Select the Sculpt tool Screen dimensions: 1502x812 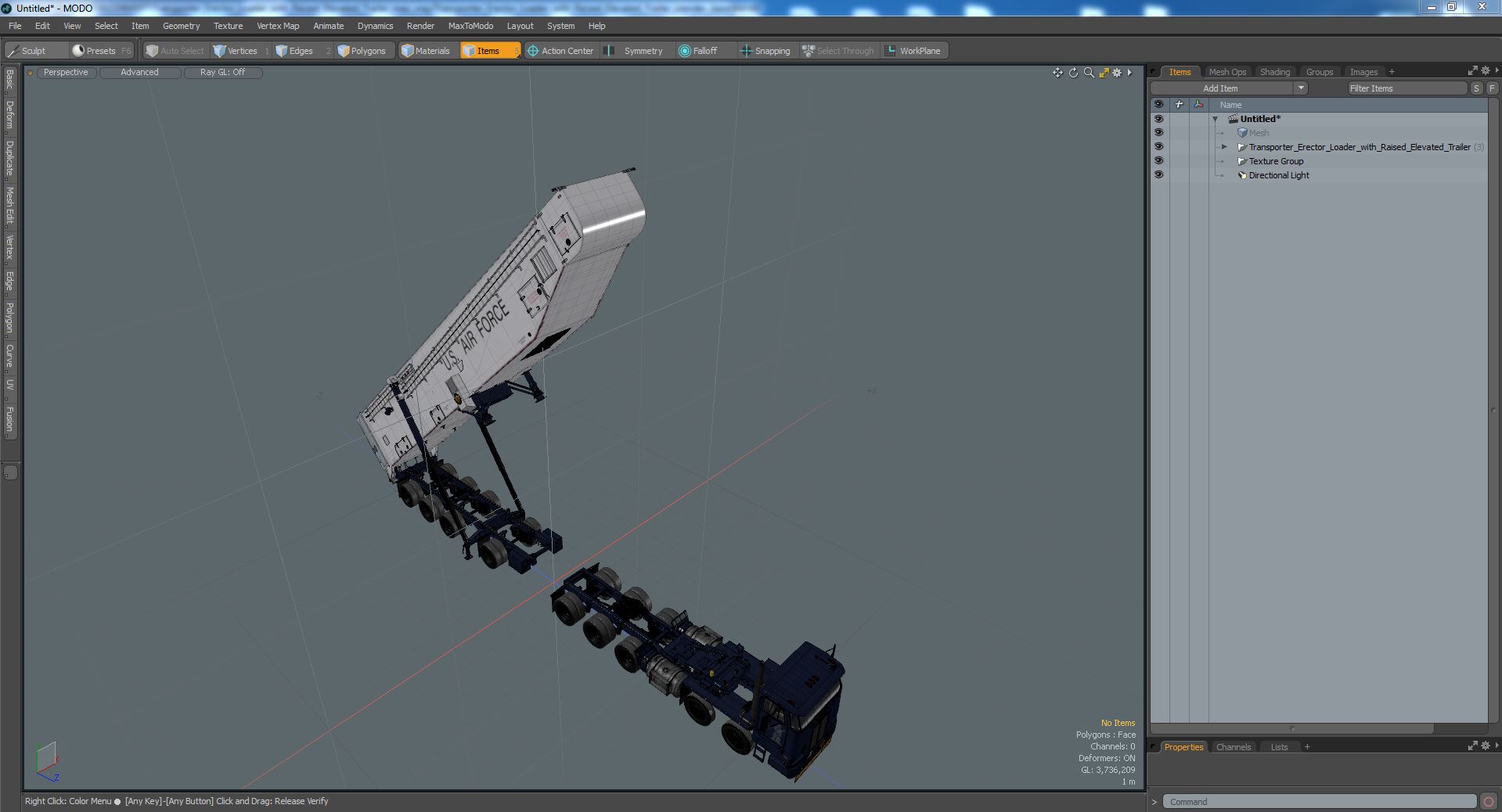click(x=35, y=51)
